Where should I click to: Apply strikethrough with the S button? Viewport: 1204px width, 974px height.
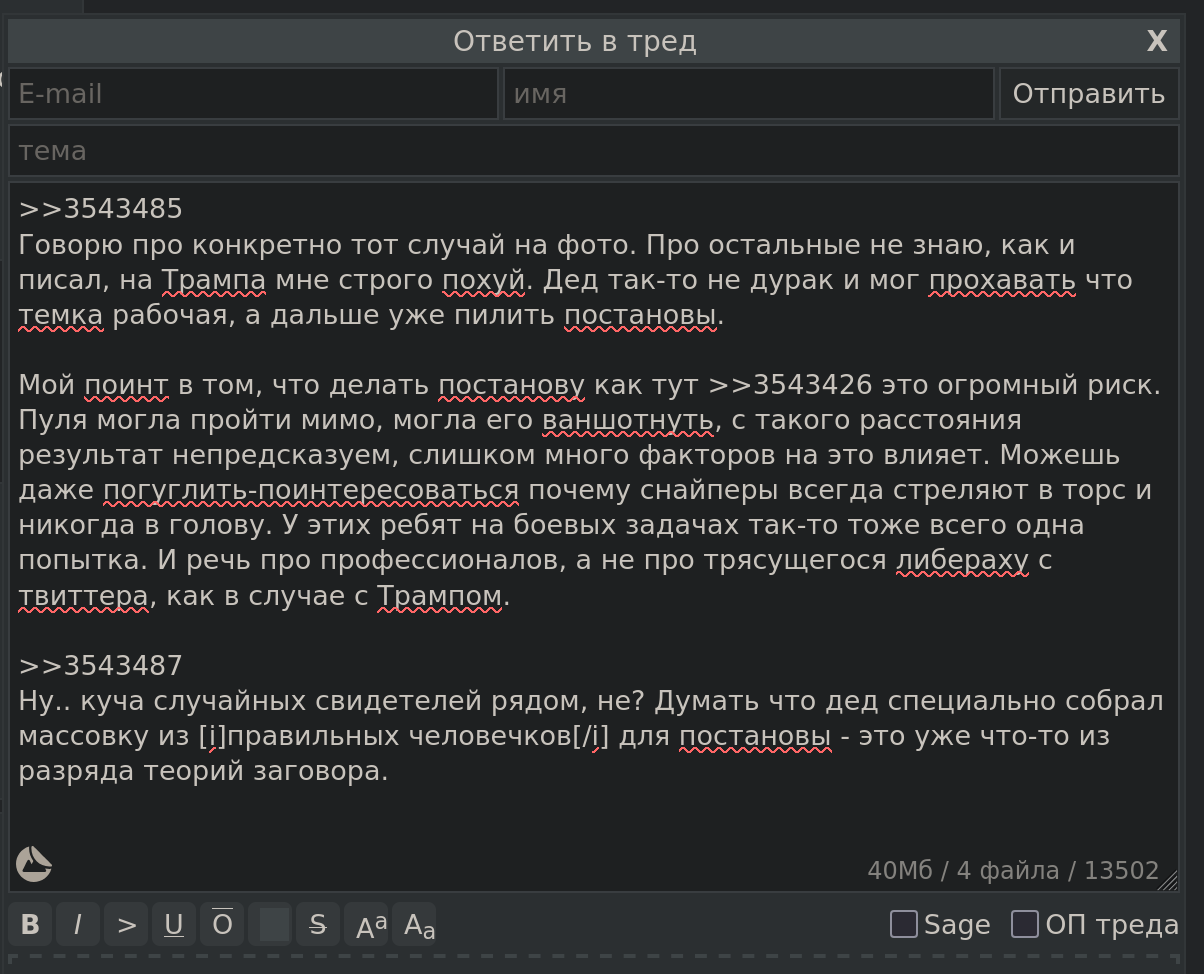[x=318, y=925]
